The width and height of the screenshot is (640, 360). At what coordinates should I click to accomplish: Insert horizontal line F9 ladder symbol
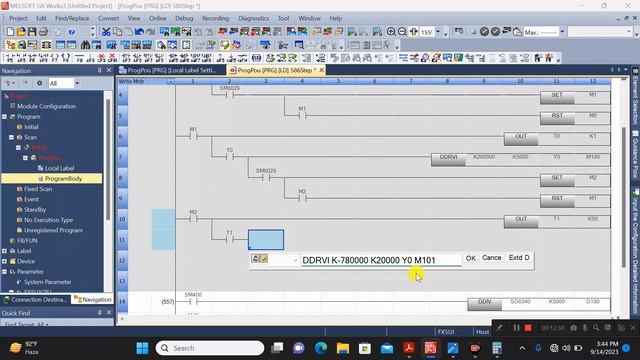tap(80, 58)
